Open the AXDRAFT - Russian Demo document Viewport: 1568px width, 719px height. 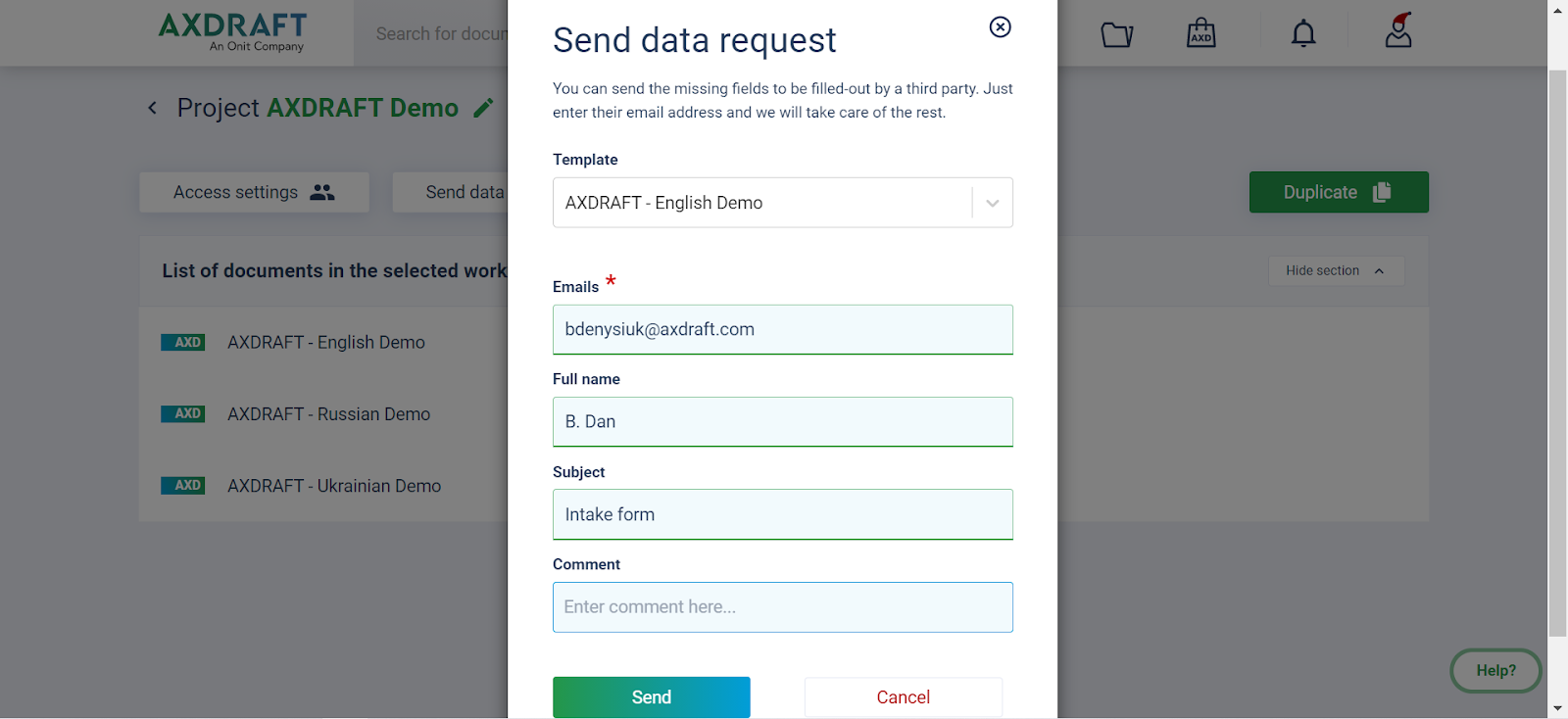pos(328,414)
